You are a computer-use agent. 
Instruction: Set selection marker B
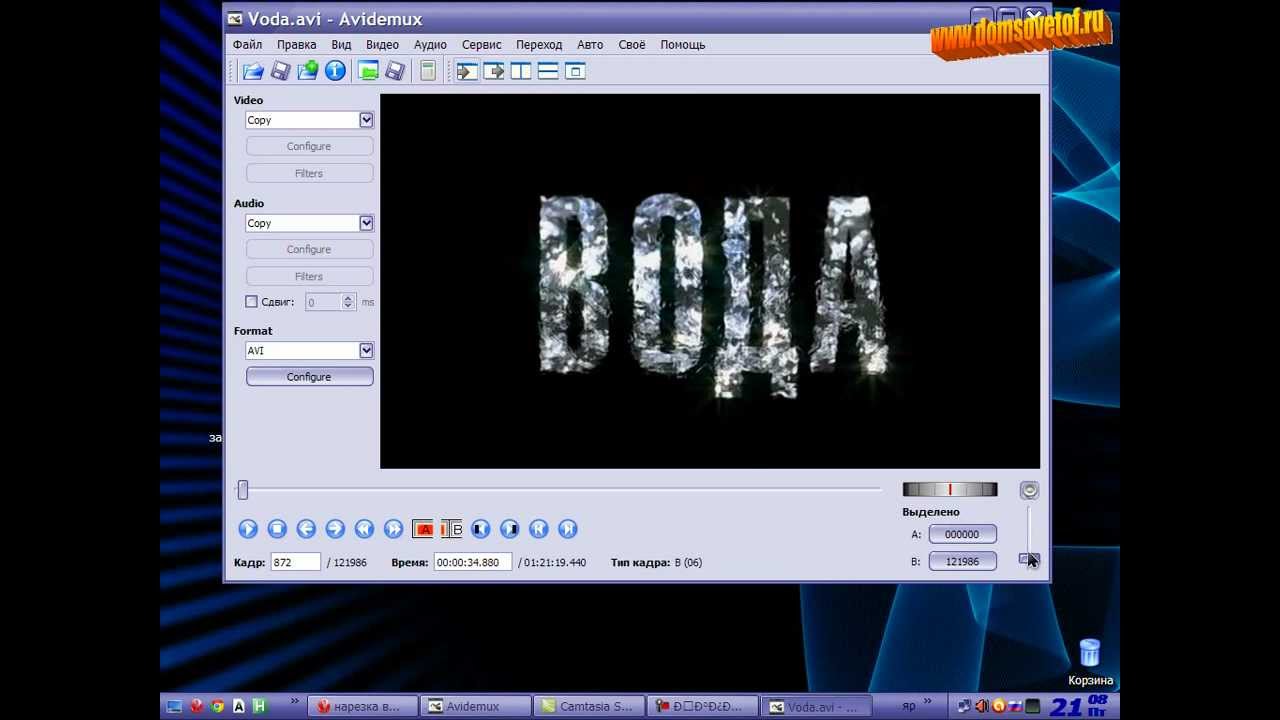click(452, 529)
